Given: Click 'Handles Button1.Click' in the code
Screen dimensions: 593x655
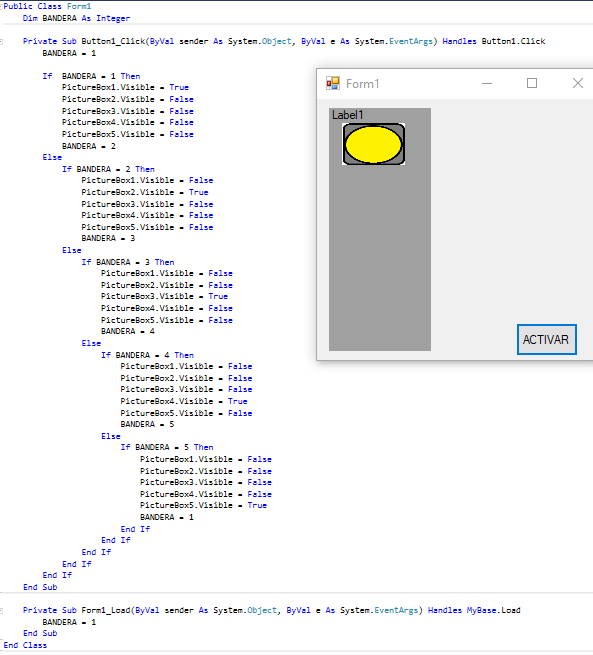Looking at the screenshot, I should pos(494,41).
